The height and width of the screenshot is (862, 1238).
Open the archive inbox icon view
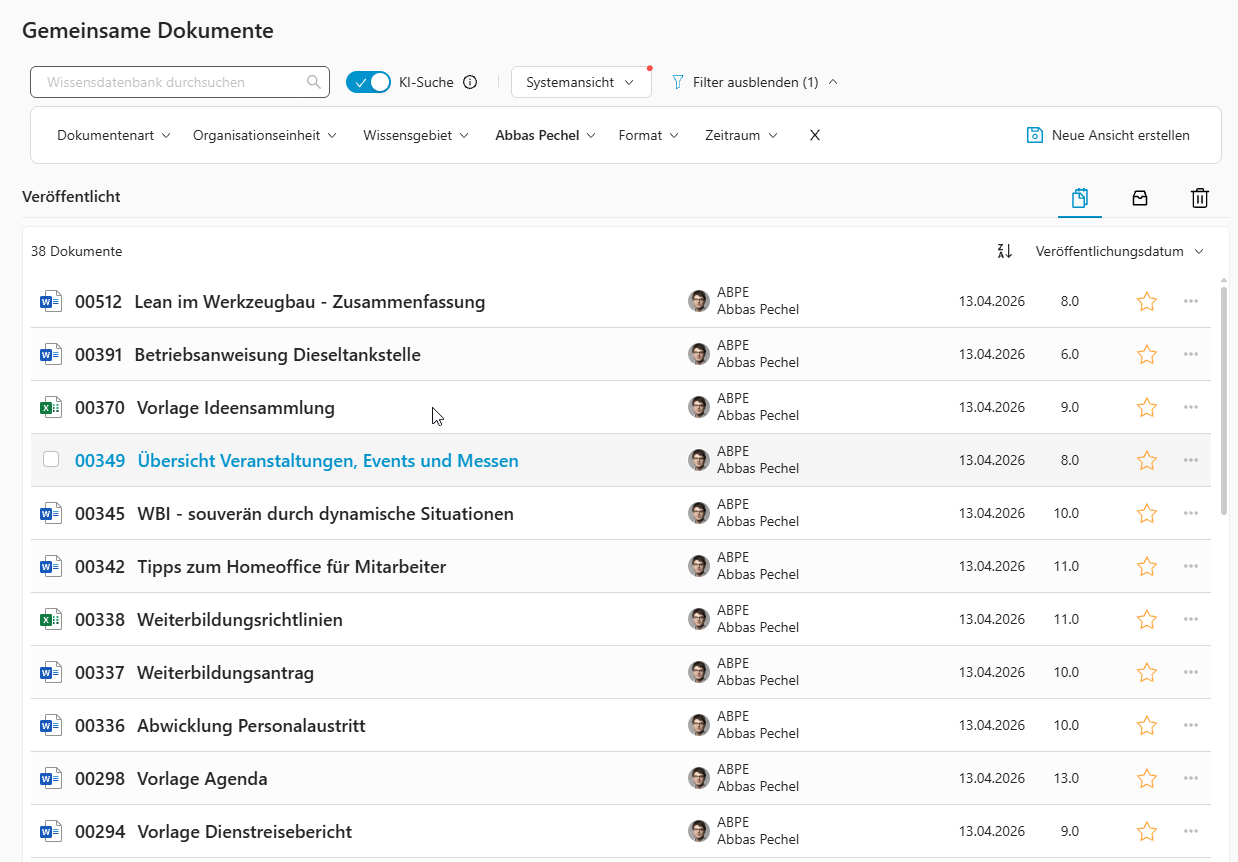[x=1140, y=198]
